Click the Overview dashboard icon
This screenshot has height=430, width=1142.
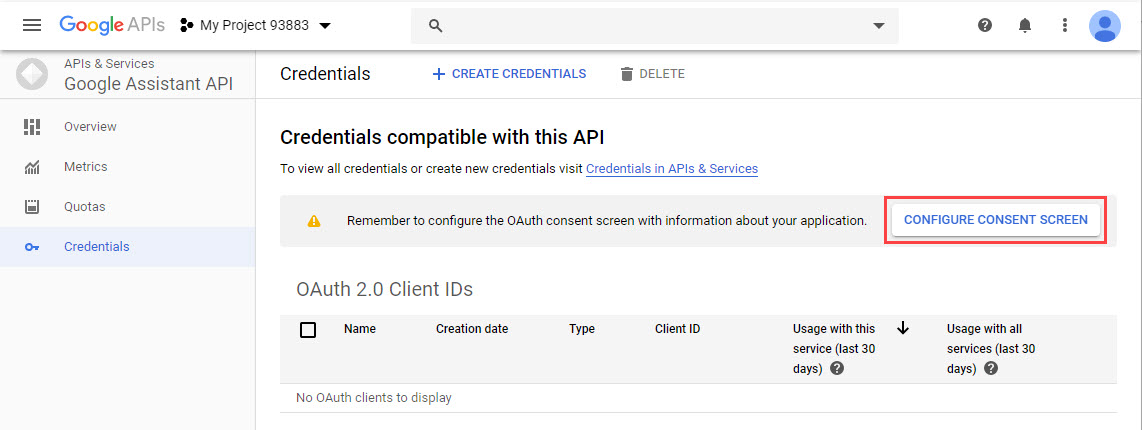(31, 127)
